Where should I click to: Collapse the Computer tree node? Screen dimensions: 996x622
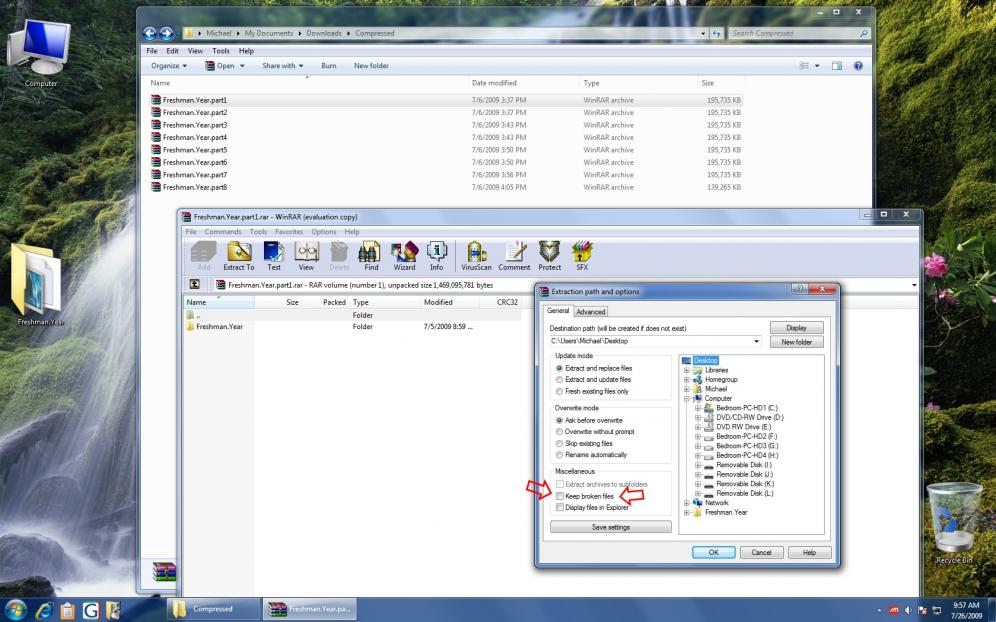[687, 399]
